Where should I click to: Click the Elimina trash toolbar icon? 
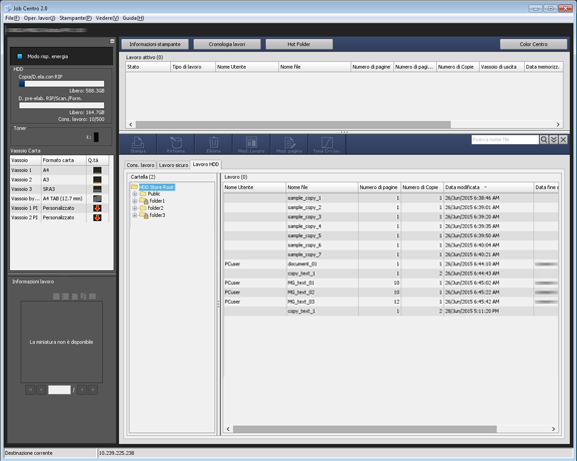pyautogui.click(x=213, y=144)
